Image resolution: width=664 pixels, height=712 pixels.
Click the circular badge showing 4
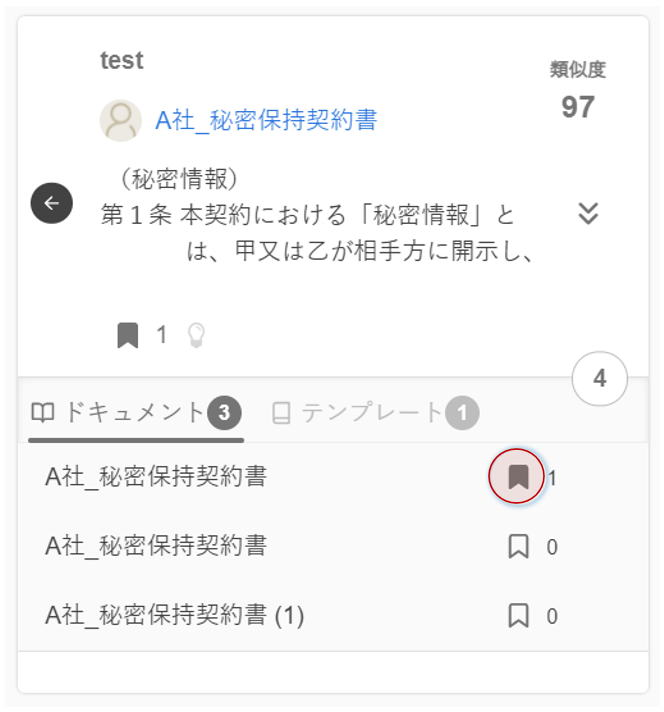pyautogui.click(x=599, y=379)
